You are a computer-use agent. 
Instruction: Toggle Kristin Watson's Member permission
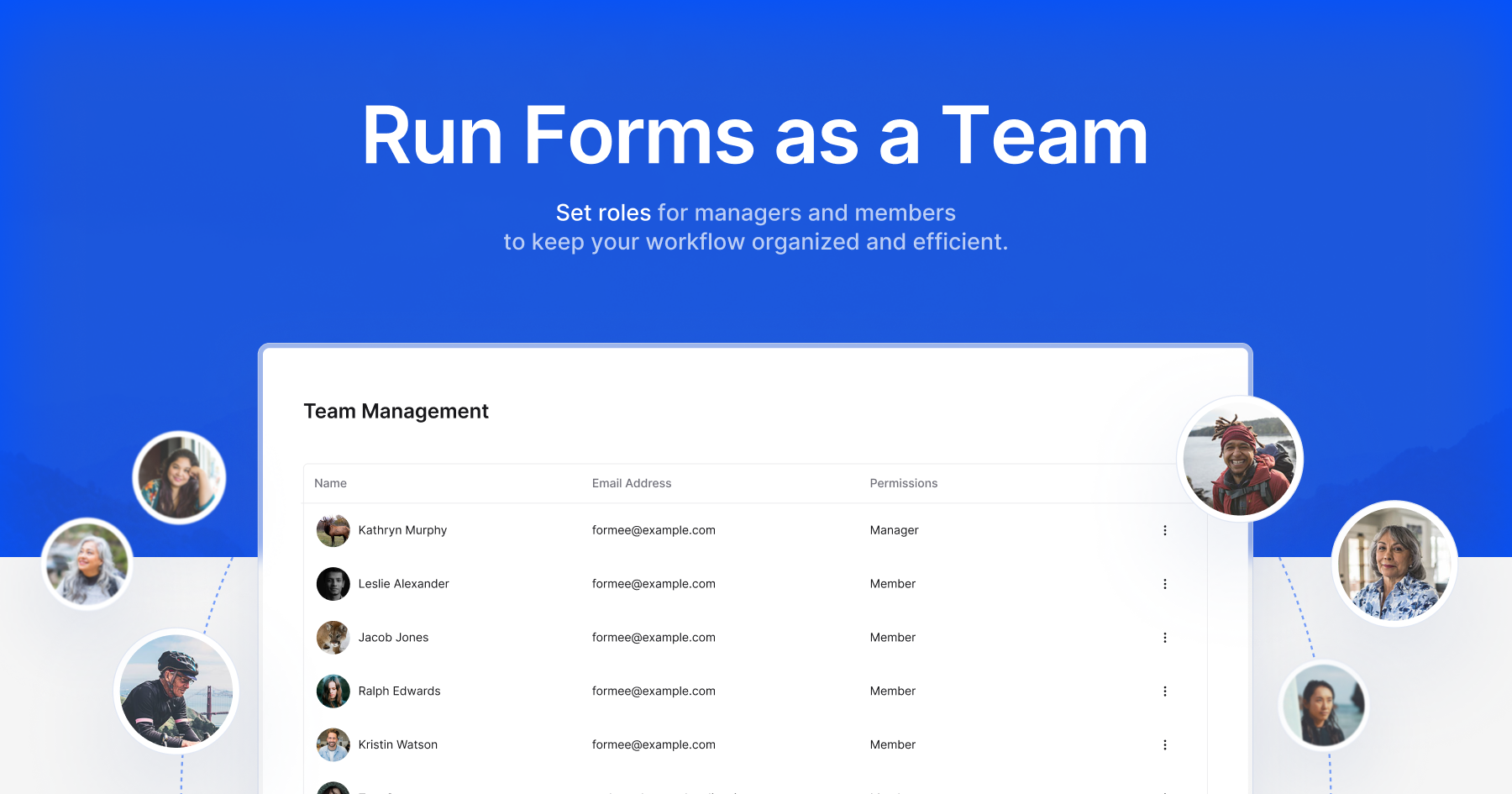pos(892,744)
